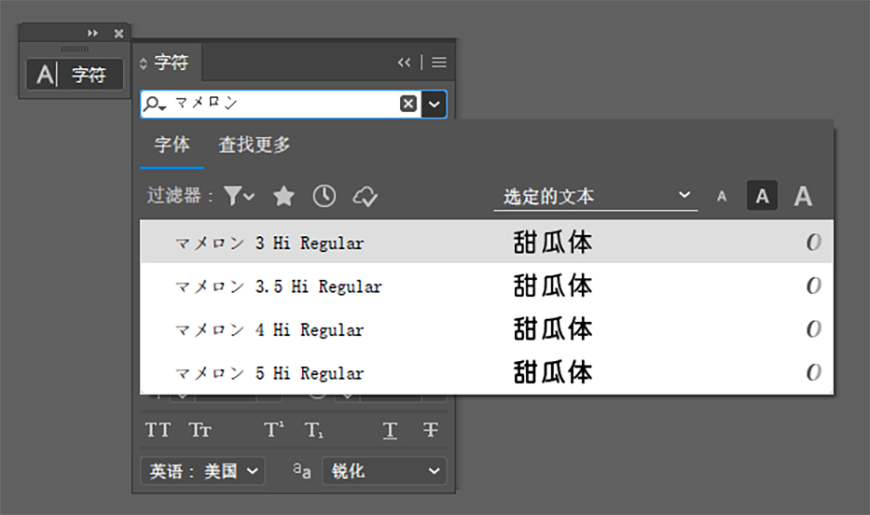Click OpenType icon in マメロン 3 Hi row
870x515 pixels.
coord(813,242)
